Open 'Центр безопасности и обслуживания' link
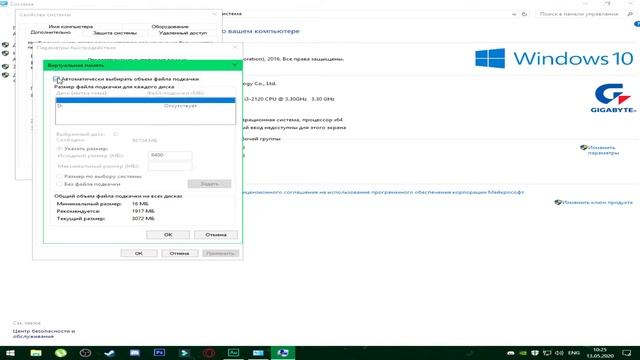Screen dimensions: 640x360 point(44,333)
